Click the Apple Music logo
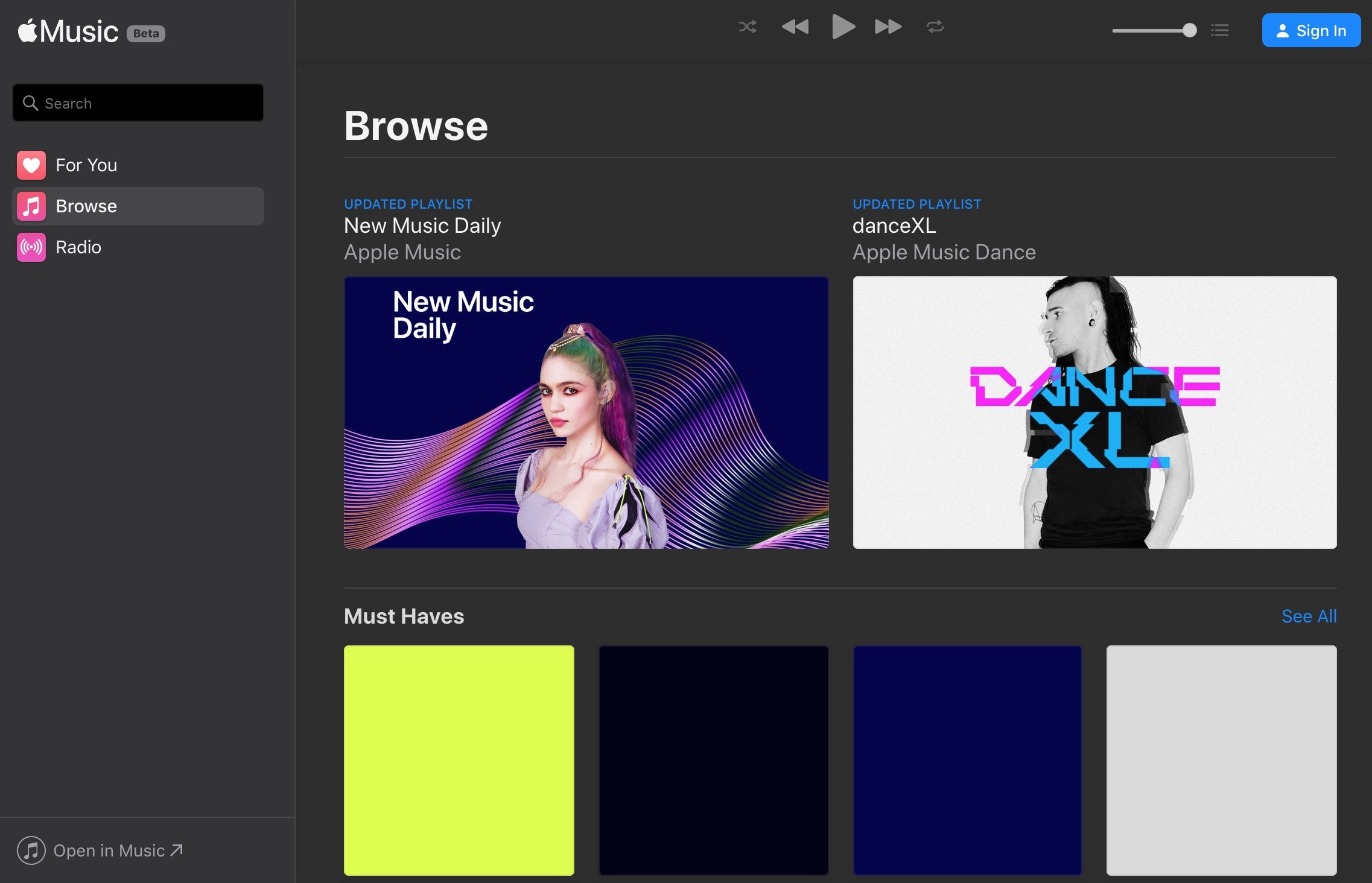Screen dimensions: 1372x883 coord(68,31)
